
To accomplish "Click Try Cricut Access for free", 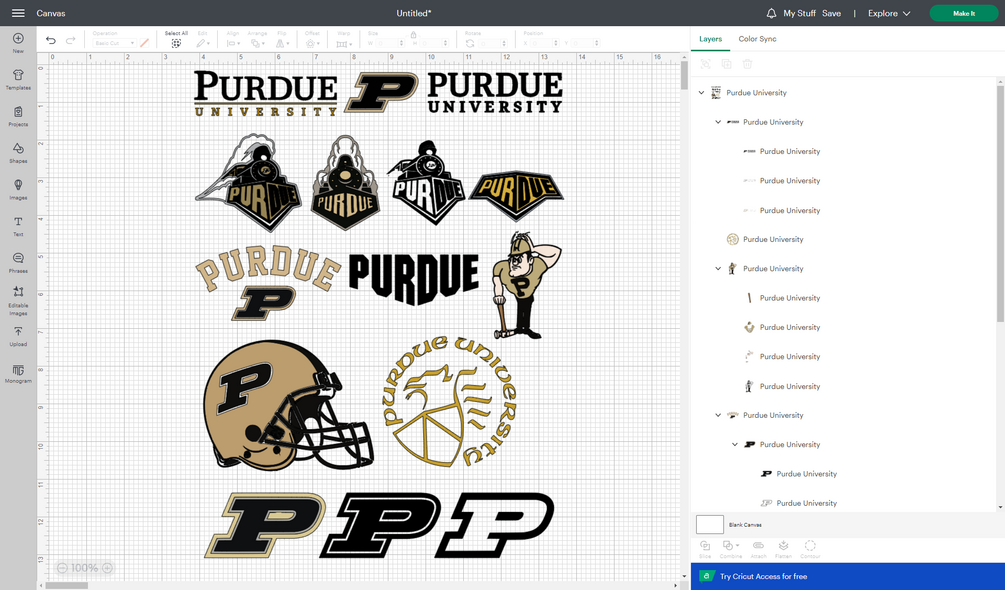I will click(763, 577).
